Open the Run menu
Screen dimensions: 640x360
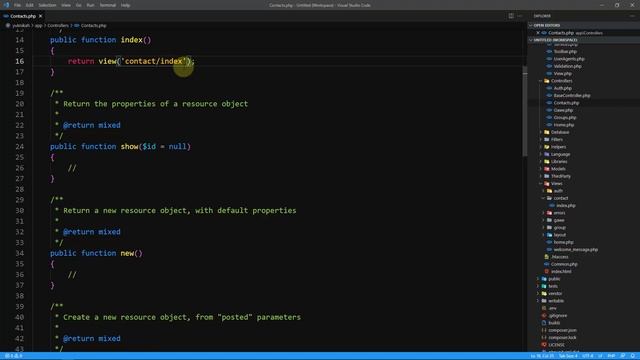click(x=90, y=5)
